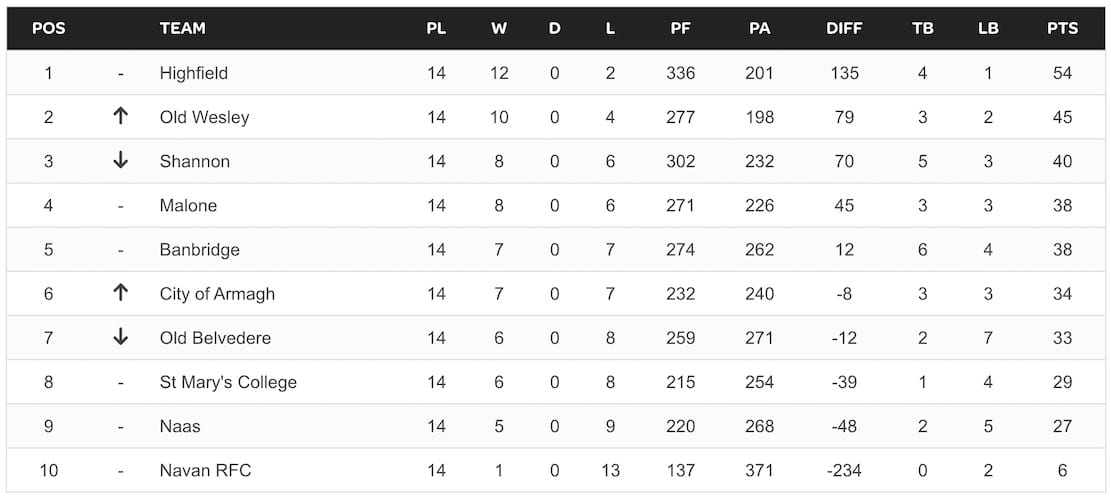Sort table by PTS column header
The height and width of the screenshot is (502, 1111).
click(x=1062, y=28)
